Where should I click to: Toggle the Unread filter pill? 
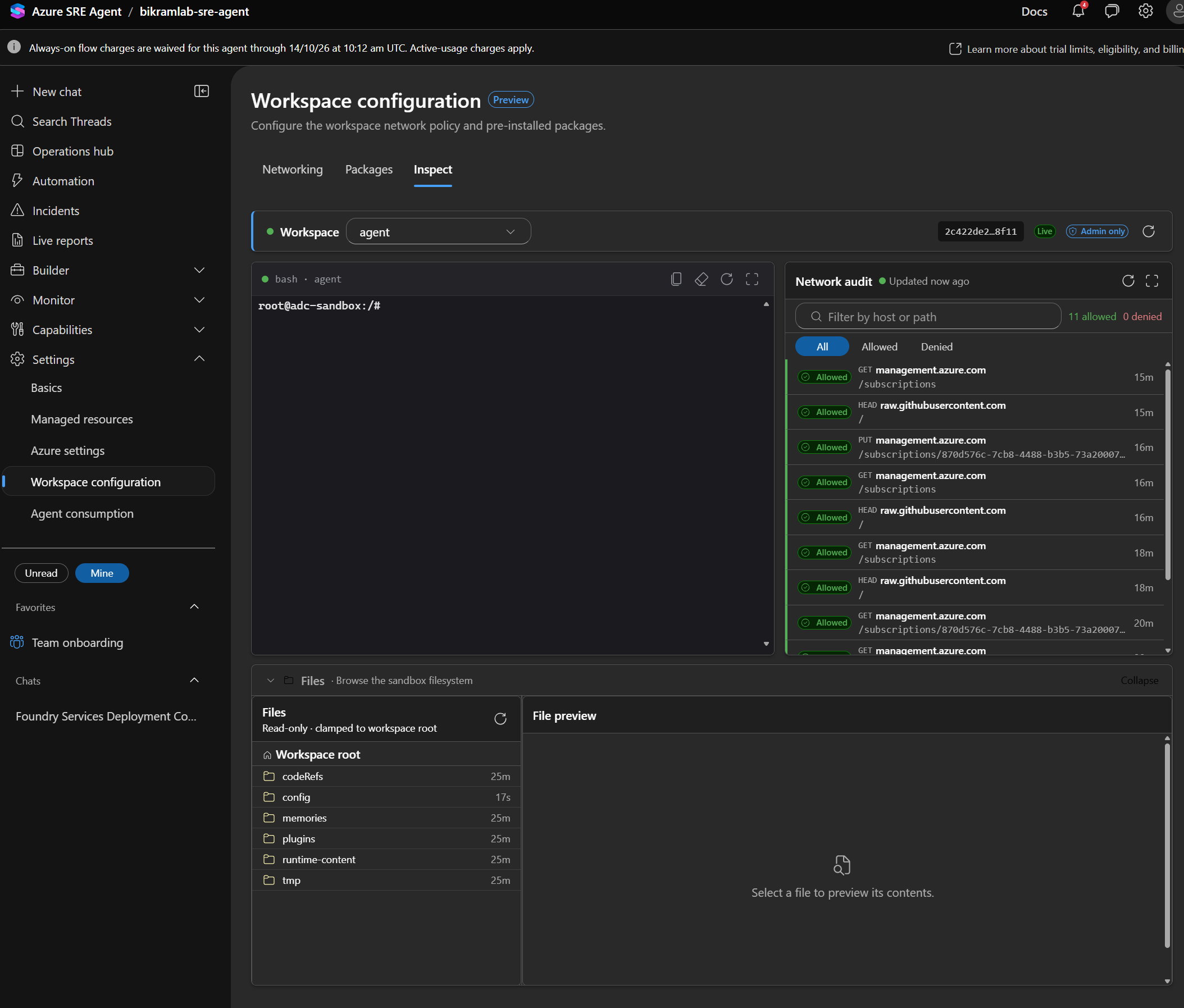[41, 573]
